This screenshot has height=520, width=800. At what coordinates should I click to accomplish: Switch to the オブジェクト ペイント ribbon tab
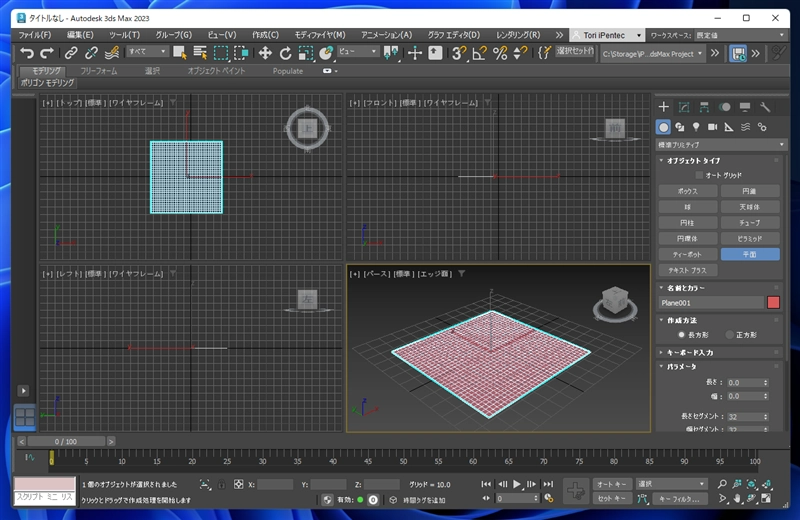click(216, 71)
